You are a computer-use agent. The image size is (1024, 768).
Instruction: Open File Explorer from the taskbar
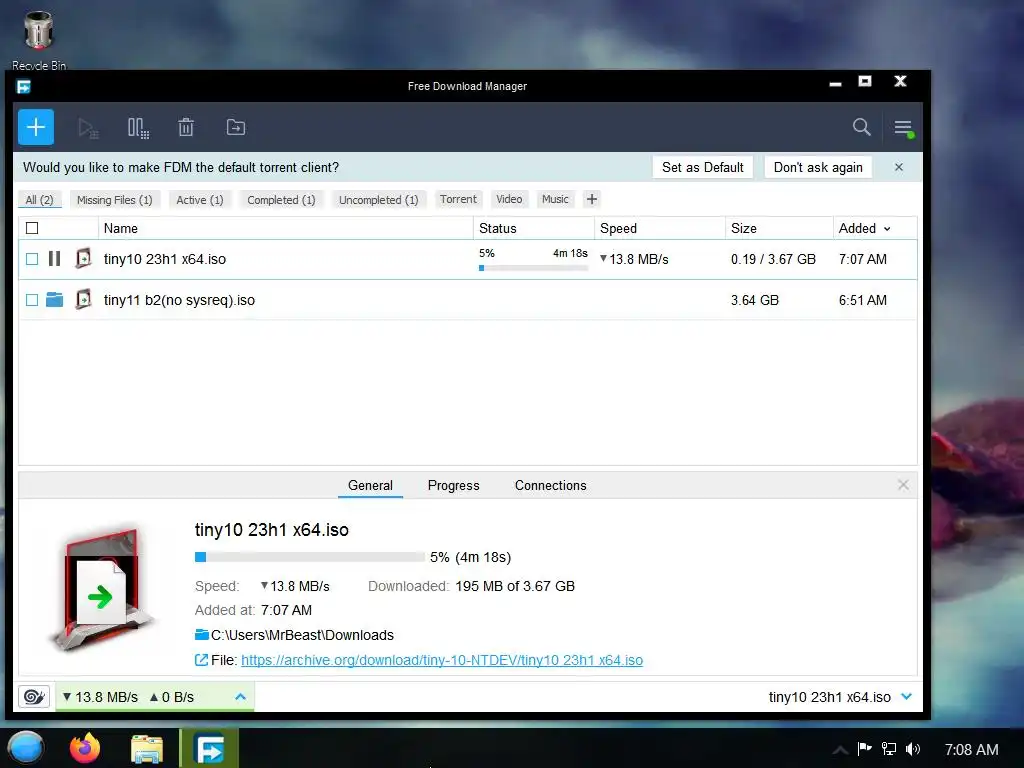tap(146, 748)
